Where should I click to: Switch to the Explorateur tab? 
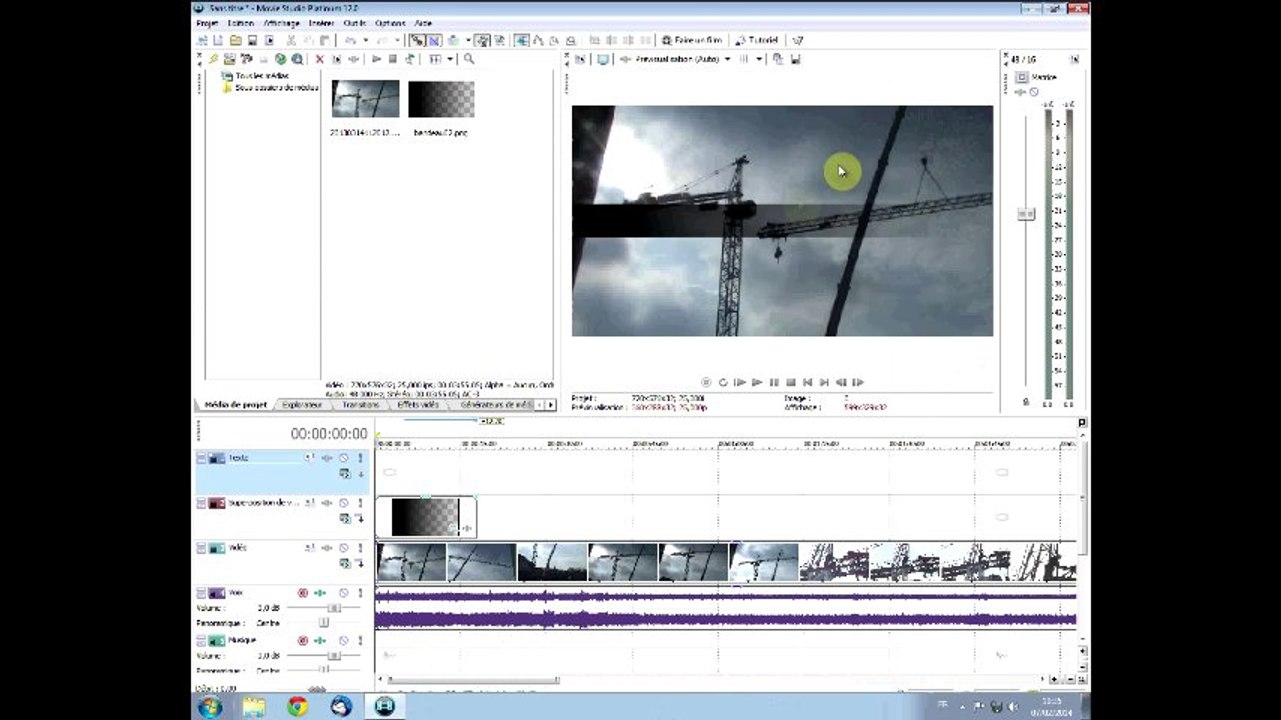tap(301, 405)
